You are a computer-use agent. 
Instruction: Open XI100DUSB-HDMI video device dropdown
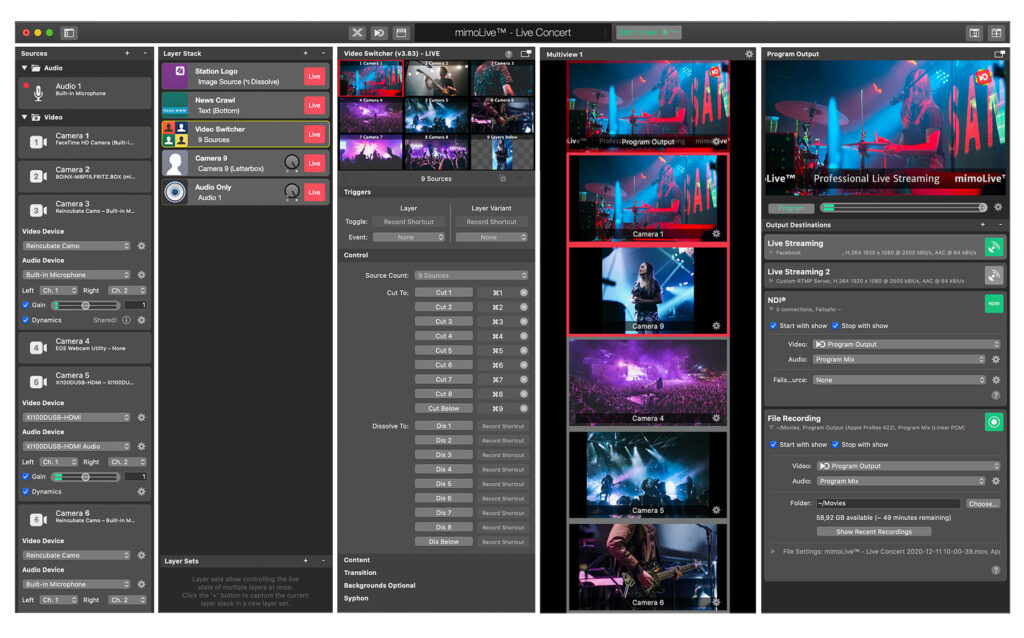coord(76,417)
